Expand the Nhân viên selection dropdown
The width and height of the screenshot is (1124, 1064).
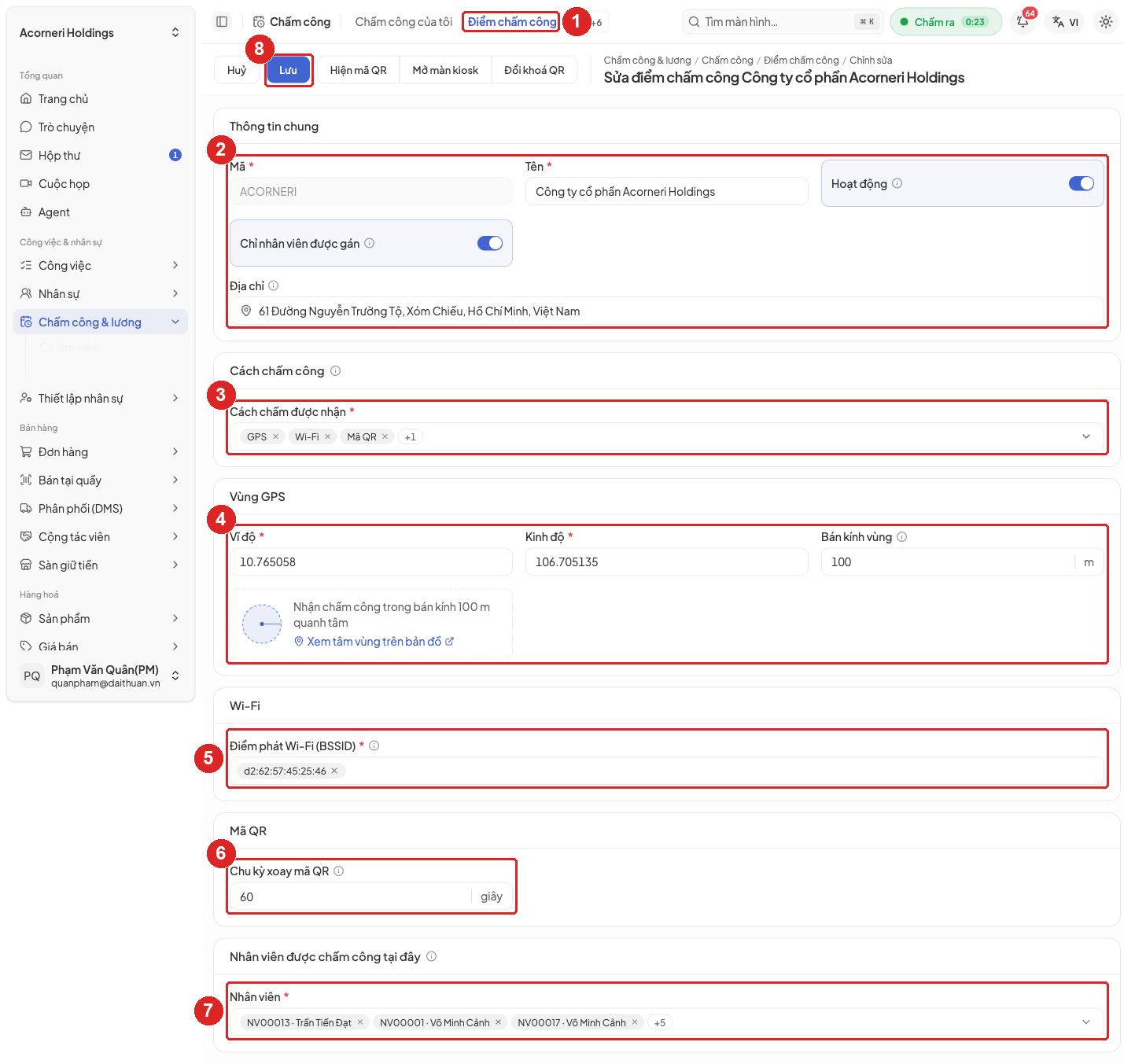click(1086, 1022)
